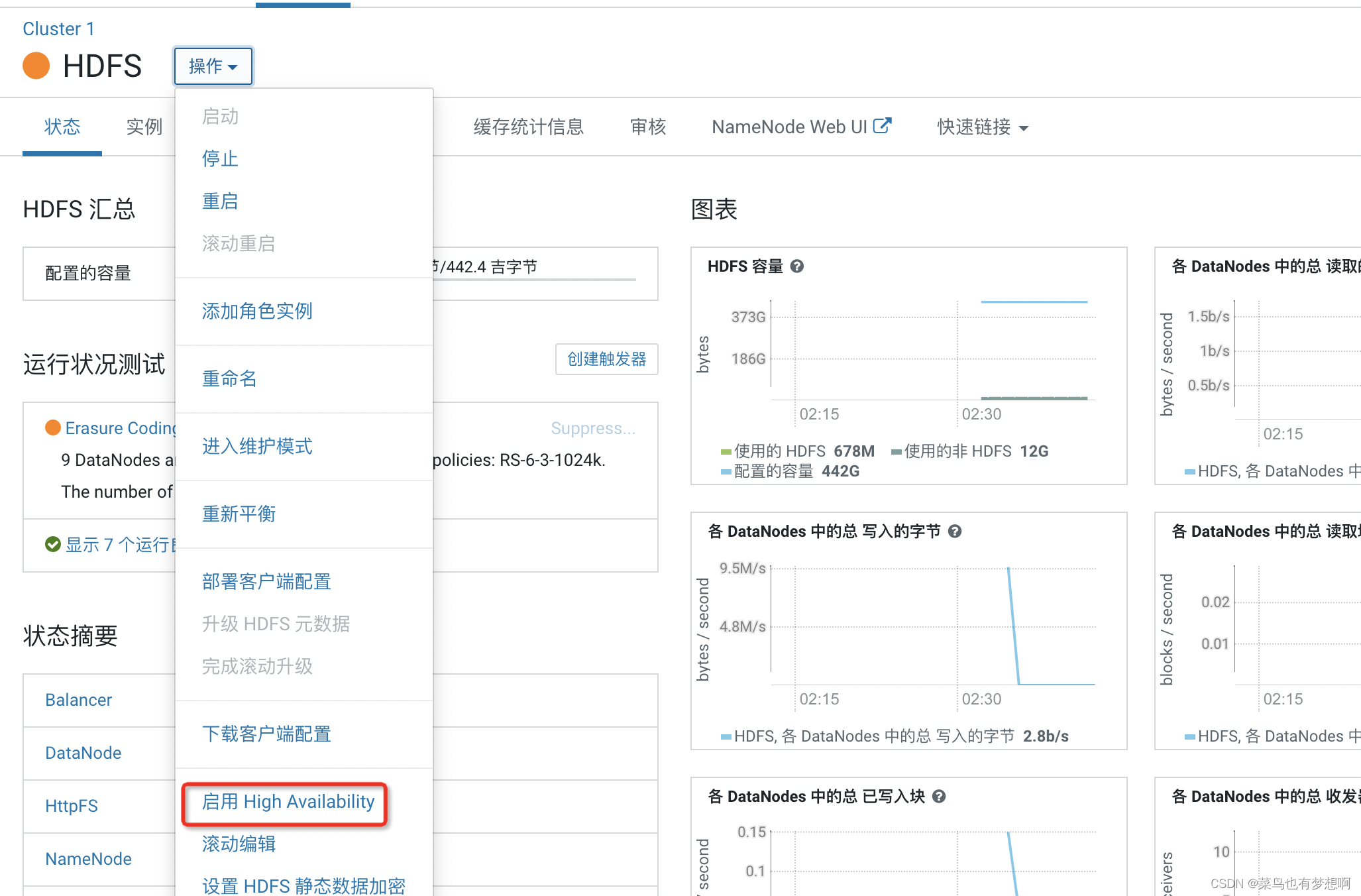Select 进入维护模式 menu item
The height and width of the screenshot is (896, 1361).
(x=257, y=446)
